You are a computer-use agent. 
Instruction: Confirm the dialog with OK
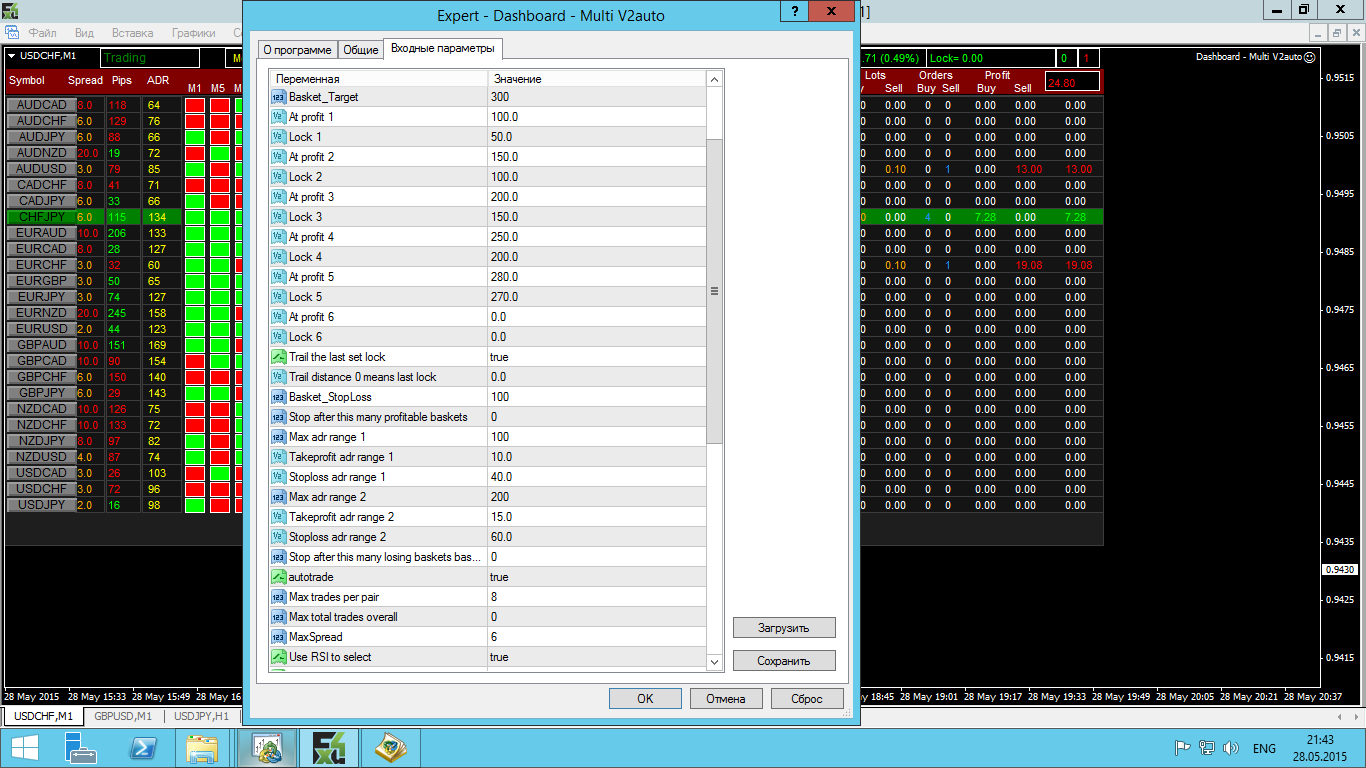[x=645, y=698]
